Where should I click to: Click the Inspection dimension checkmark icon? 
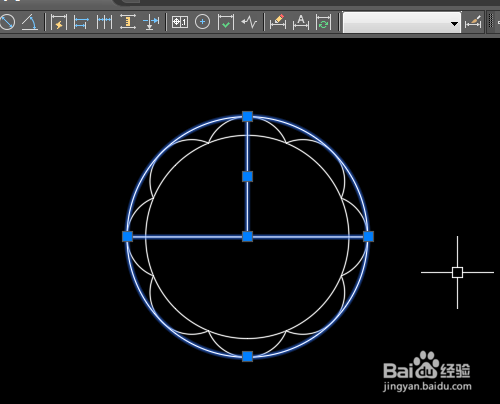[x=226, y=23]
